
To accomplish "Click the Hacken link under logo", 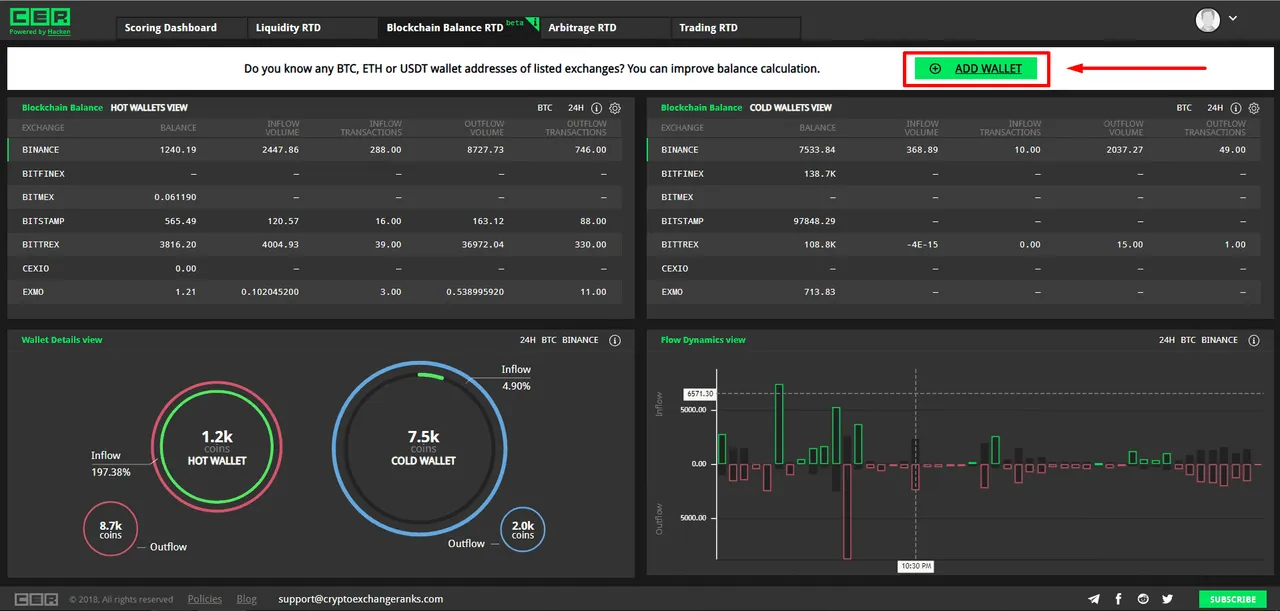I will [x=59, y=32].
